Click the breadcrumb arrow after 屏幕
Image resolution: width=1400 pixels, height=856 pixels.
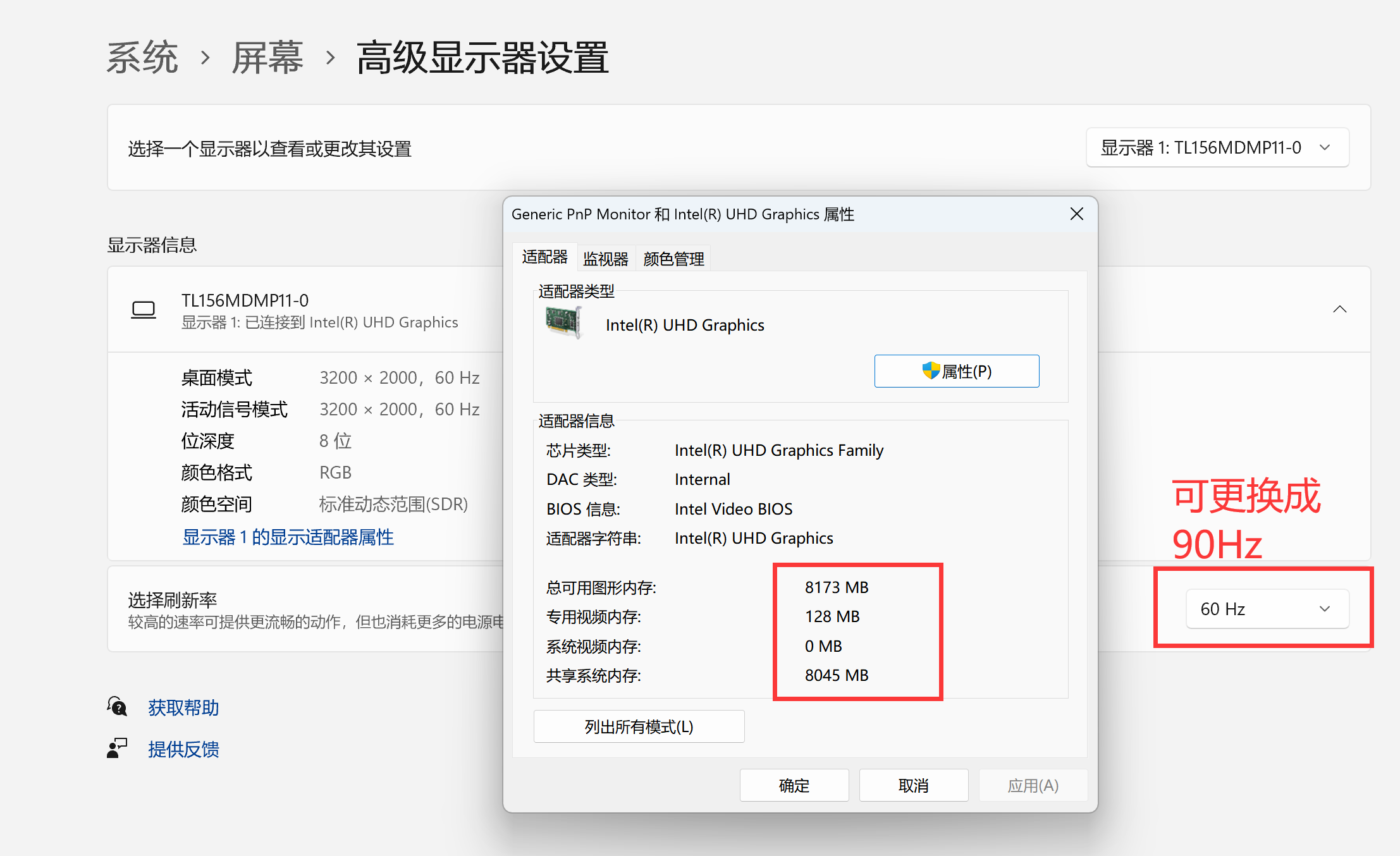[x=330, y=58]
